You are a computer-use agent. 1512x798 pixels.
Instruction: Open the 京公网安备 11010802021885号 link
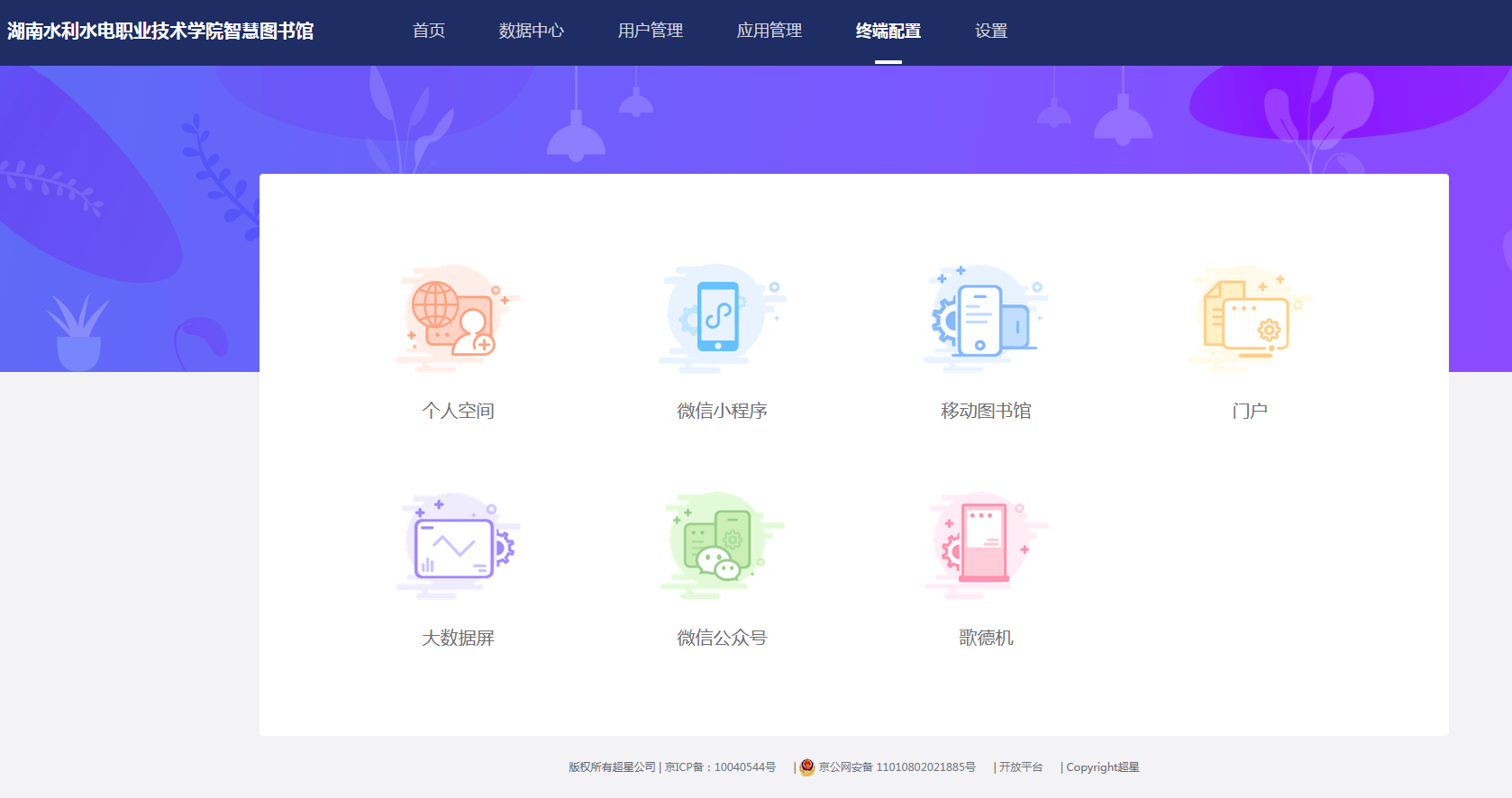pyautogui.click(x=897, y=767)
